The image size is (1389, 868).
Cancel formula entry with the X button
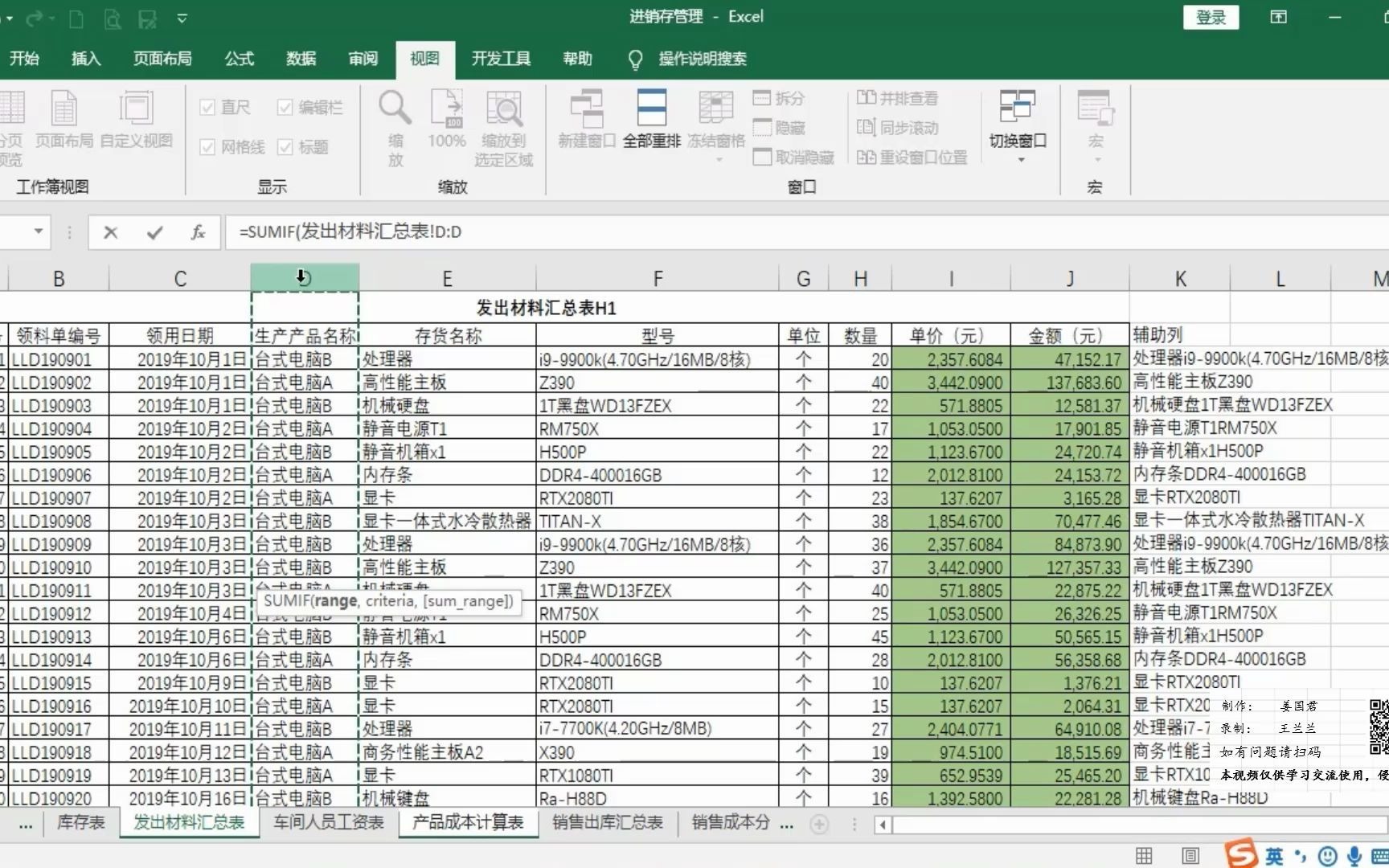coord(111,232)
